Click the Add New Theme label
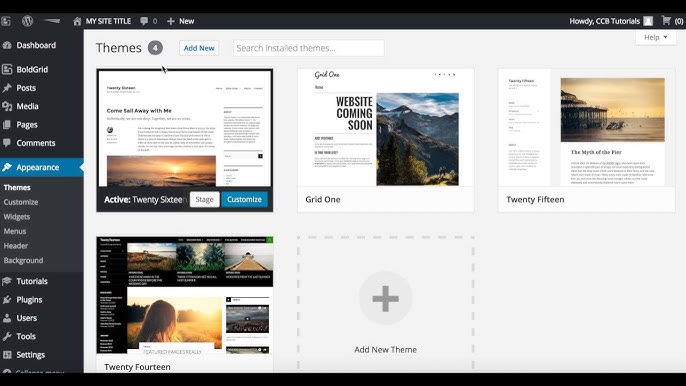This screenshot has height=386, width=686. 385,350
